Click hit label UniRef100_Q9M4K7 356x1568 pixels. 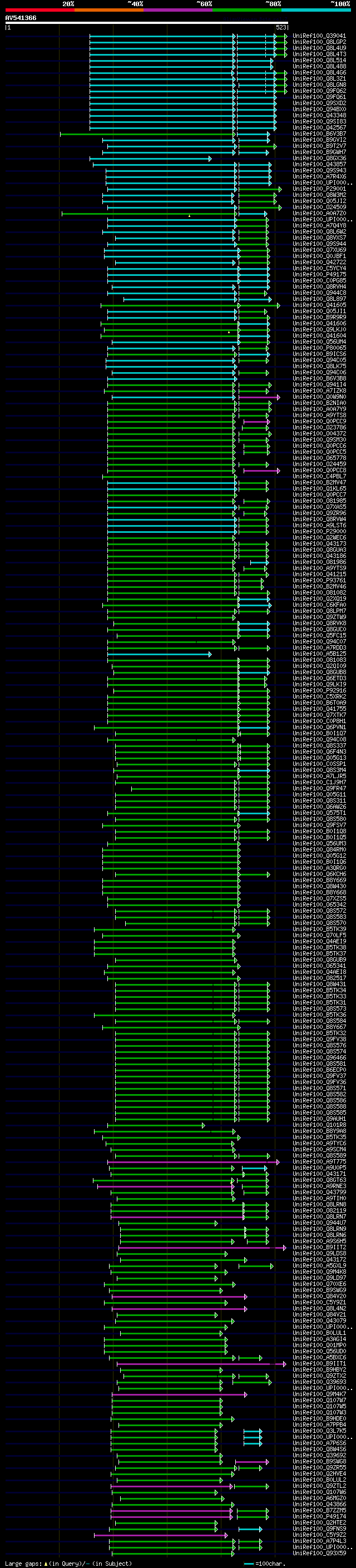(319, 1394)
